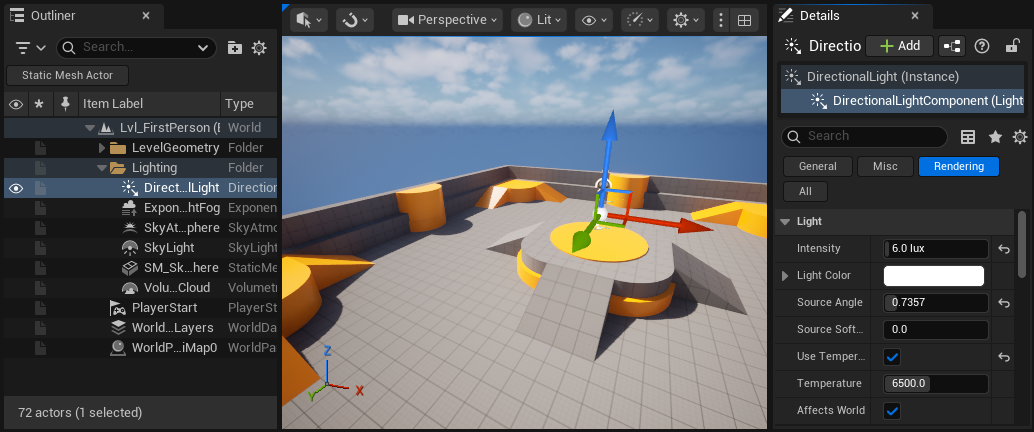
Task: Open Blueprint/component hierarchy icon in Details
Action: pos(952,46)
